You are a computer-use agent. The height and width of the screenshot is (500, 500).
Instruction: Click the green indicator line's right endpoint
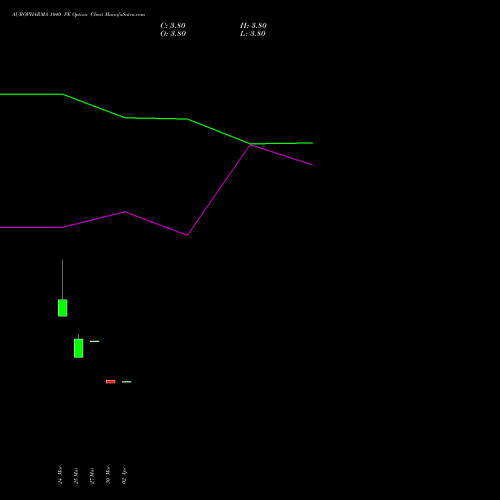pos(312,143)
